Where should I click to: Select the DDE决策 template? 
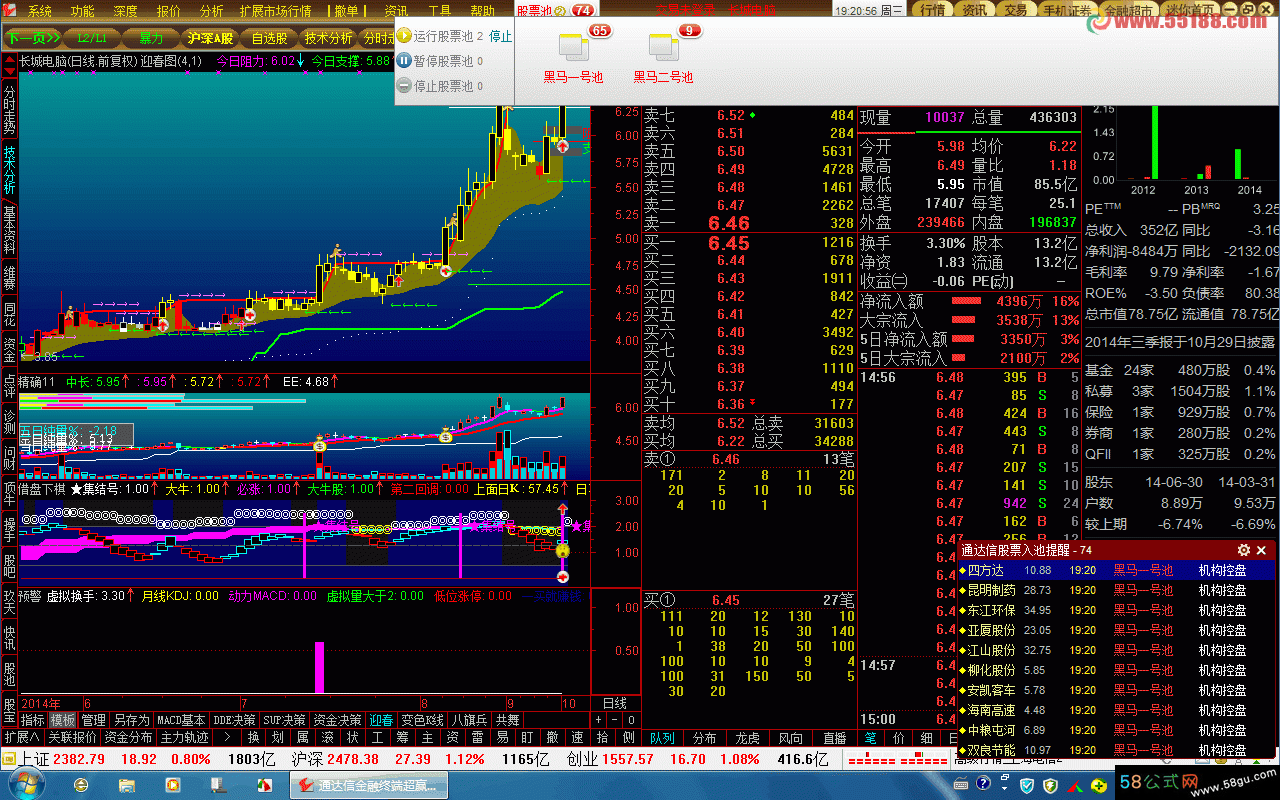(234, 720)
